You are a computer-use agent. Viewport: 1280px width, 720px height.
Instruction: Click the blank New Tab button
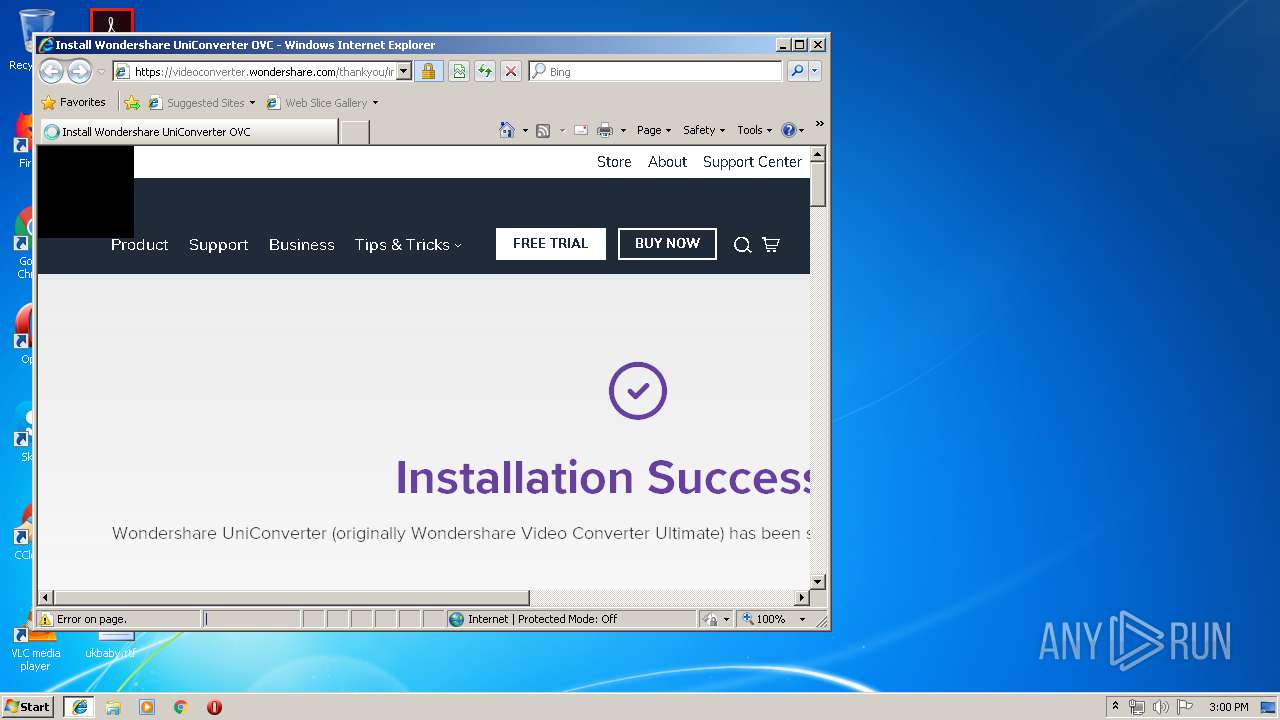point(355,132)
